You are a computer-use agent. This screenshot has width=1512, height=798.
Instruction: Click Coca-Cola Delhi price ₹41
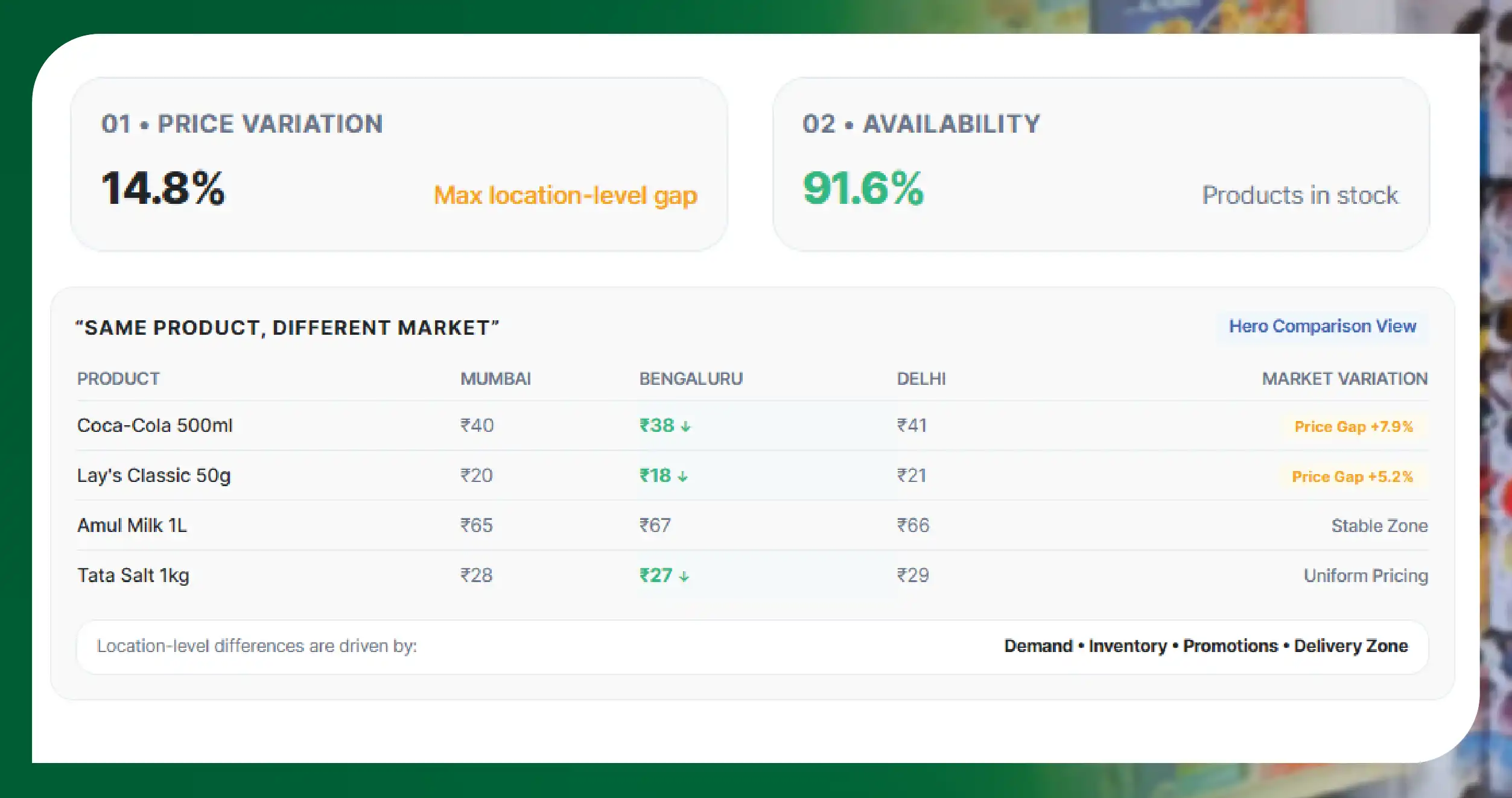pos(912,425)
